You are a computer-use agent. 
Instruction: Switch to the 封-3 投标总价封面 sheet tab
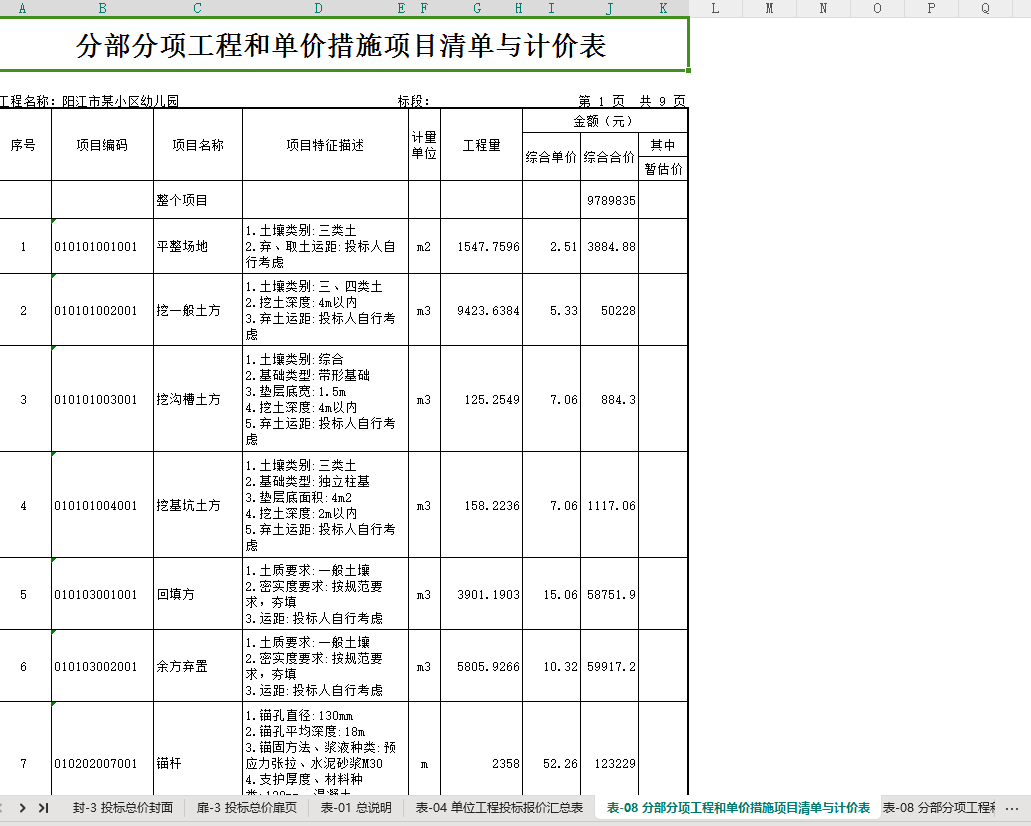tap(122, 808)
